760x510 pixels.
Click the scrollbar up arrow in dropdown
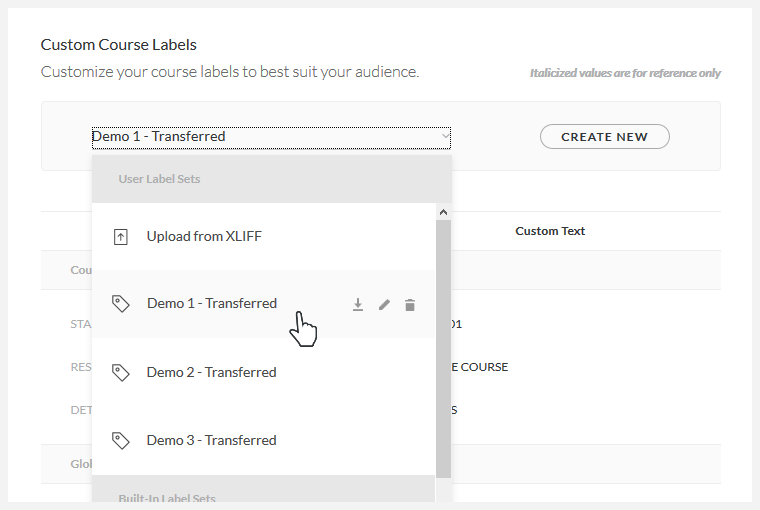pyautogui.click(x=444, y=212)
